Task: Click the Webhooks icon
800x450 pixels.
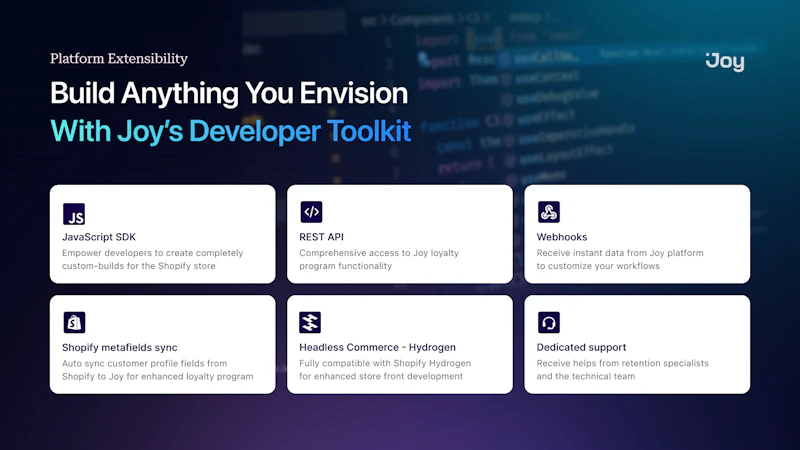Action: [548, 212]
